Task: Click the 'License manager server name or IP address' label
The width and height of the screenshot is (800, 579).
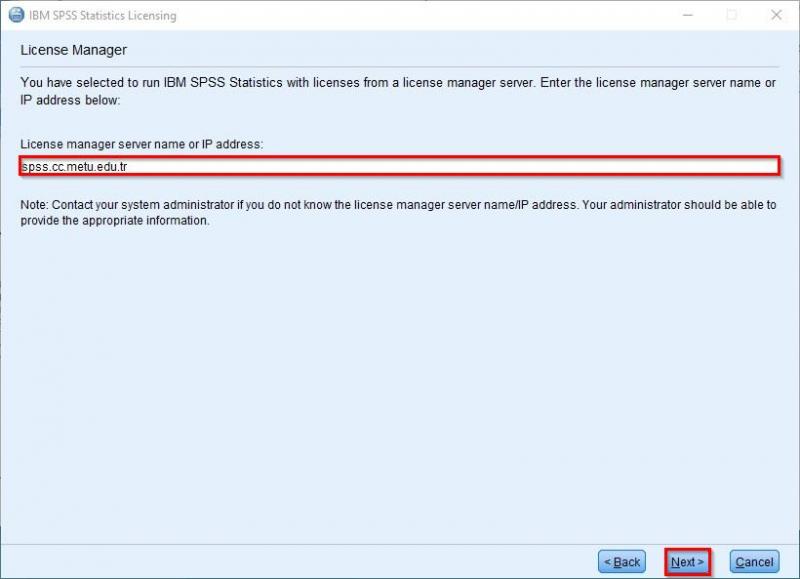Action: point(141,145)
